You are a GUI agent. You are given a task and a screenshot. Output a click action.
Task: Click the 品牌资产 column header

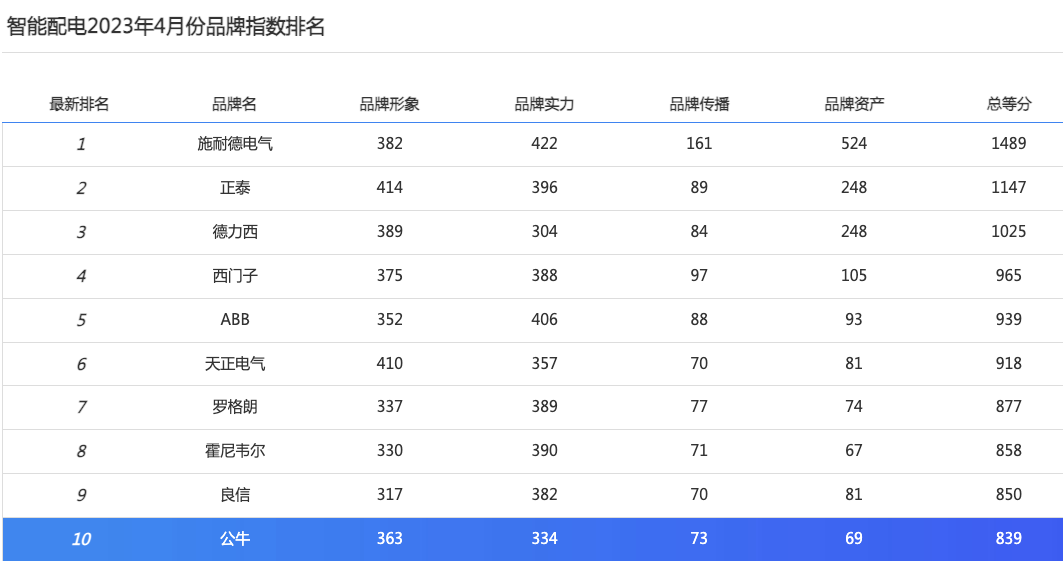tap(854, 104)
